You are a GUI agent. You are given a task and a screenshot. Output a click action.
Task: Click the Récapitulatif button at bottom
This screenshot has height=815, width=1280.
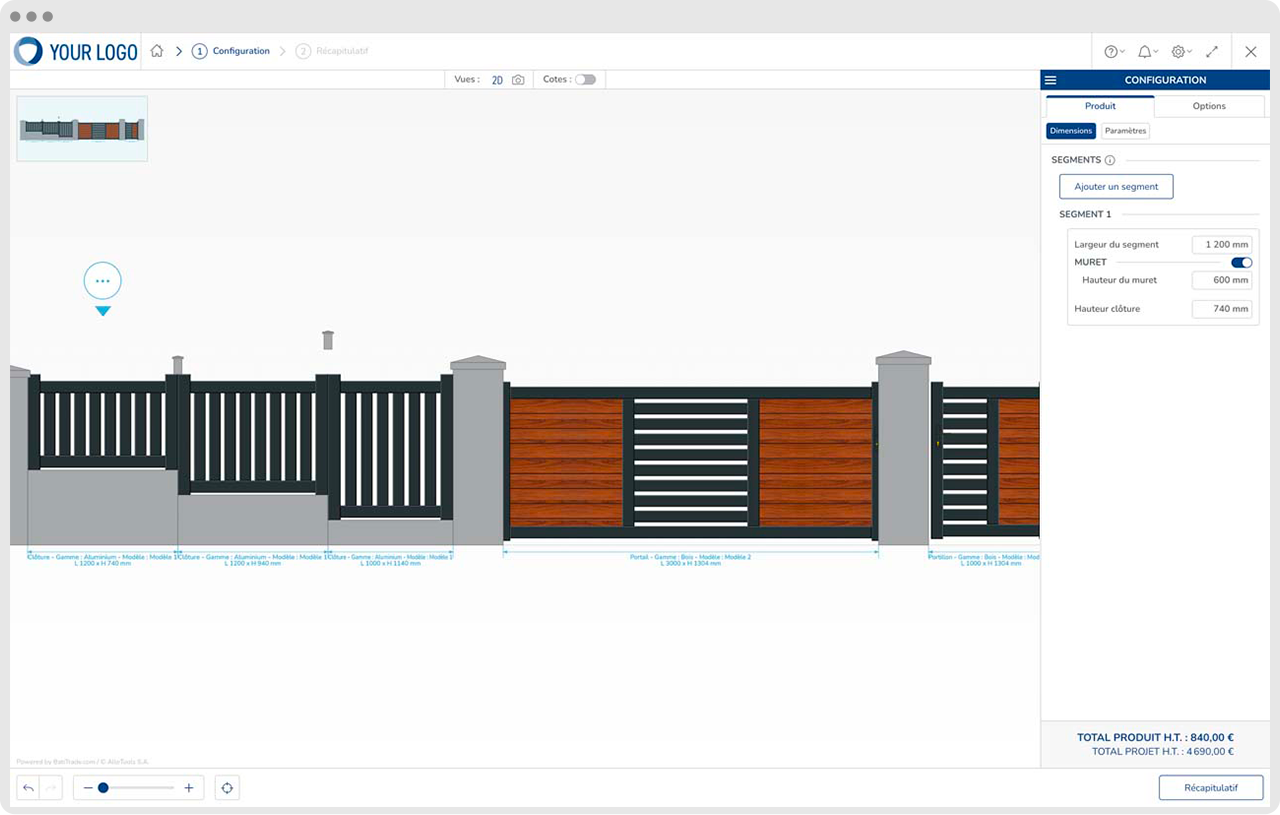[x=1211, y=788]
